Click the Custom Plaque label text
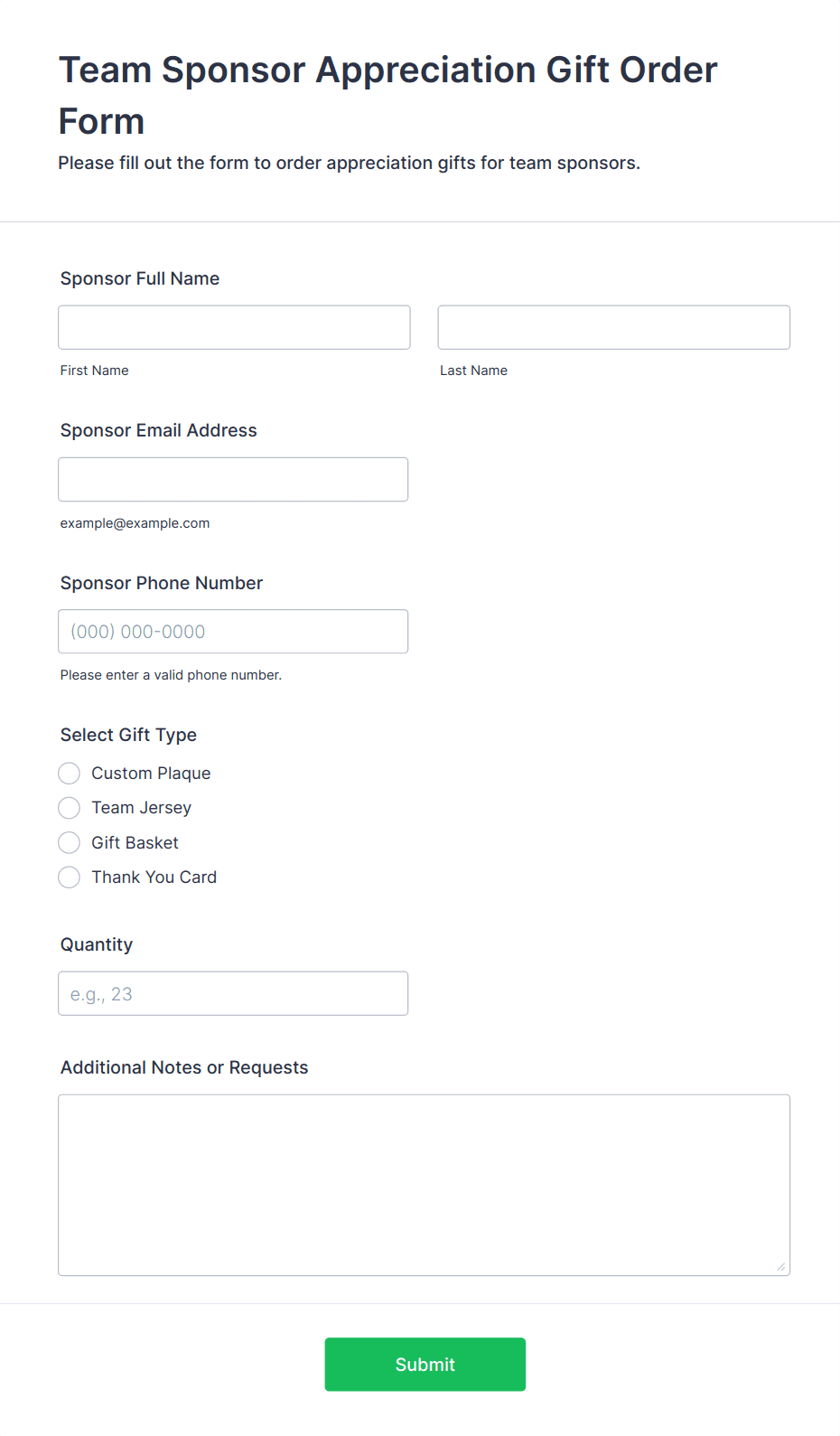 [x=151, y=774]
